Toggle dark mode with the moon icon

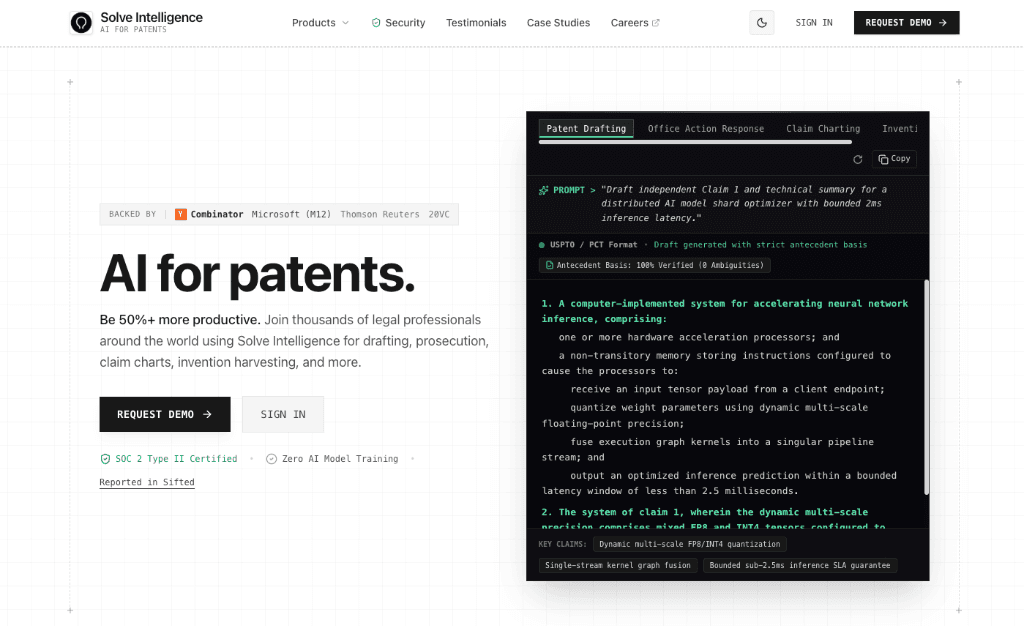(761, 23)
